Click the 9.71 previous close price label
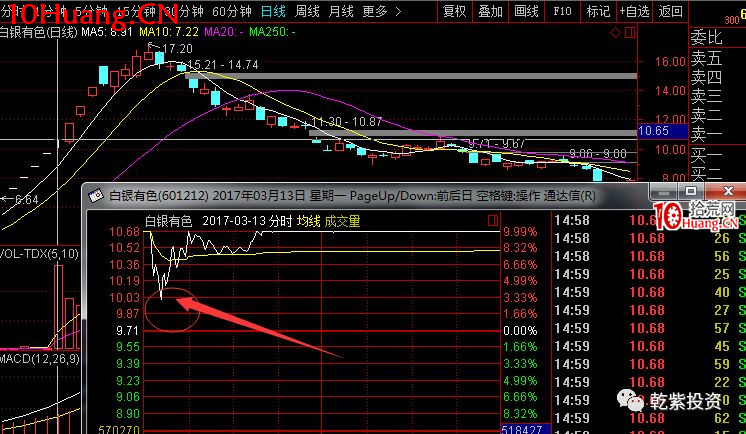Screen dimensions: 746x434 pos(128,330)
